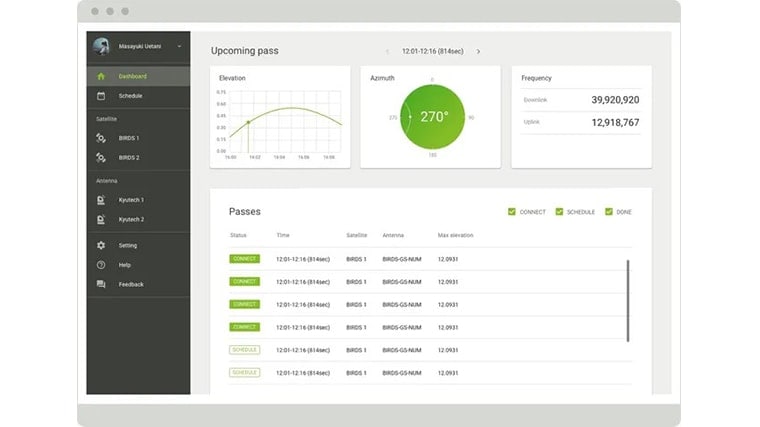Image resolution: width=760 pixels, height=427 pixels.
Task: Open the Schedule menu item
Action: coord(130,96)
